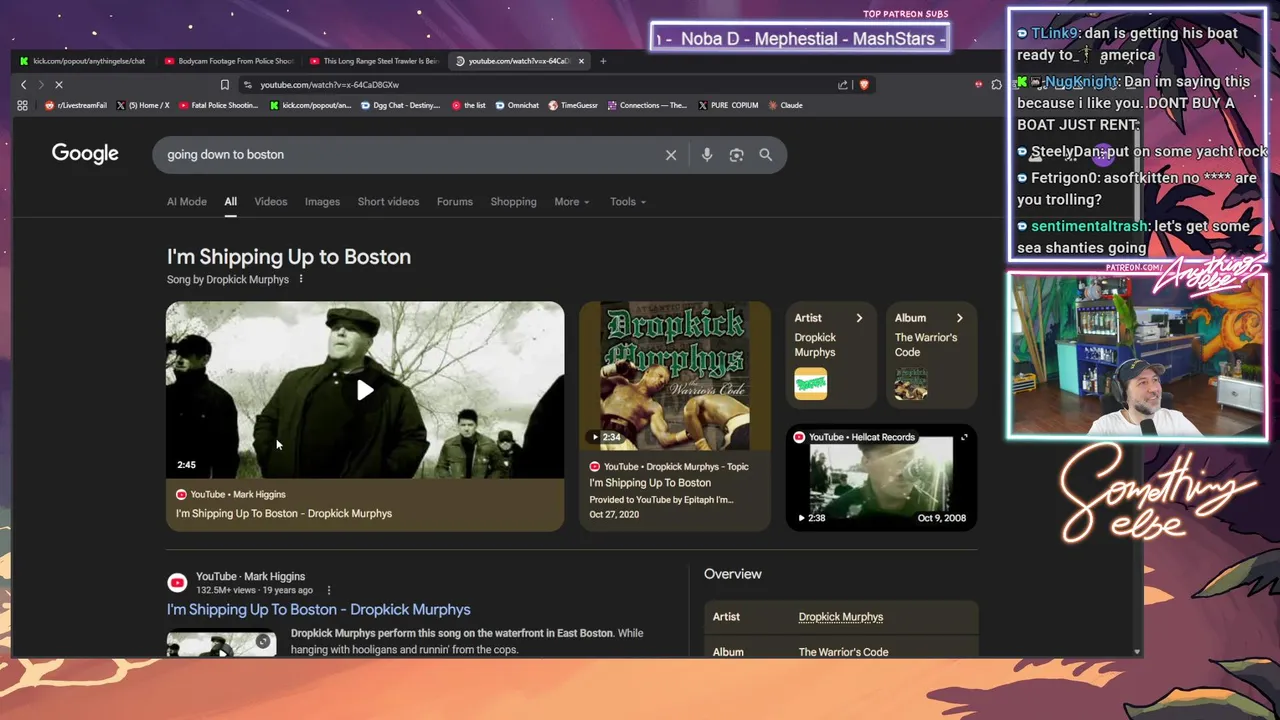Viewport: 1280px width, 720px height.
Task: Open the Google logo homepage
Action: point(85,153)
